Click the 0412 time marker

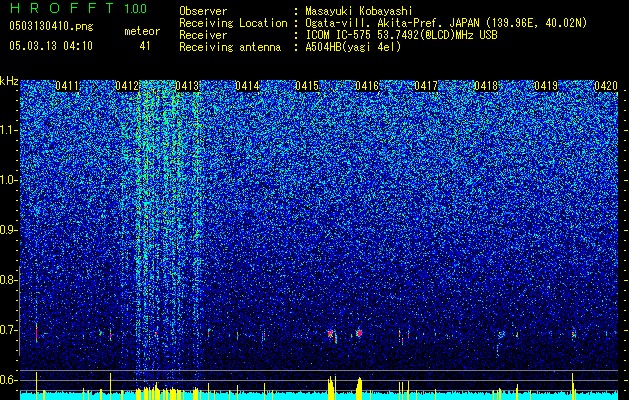tap(127, 86)
